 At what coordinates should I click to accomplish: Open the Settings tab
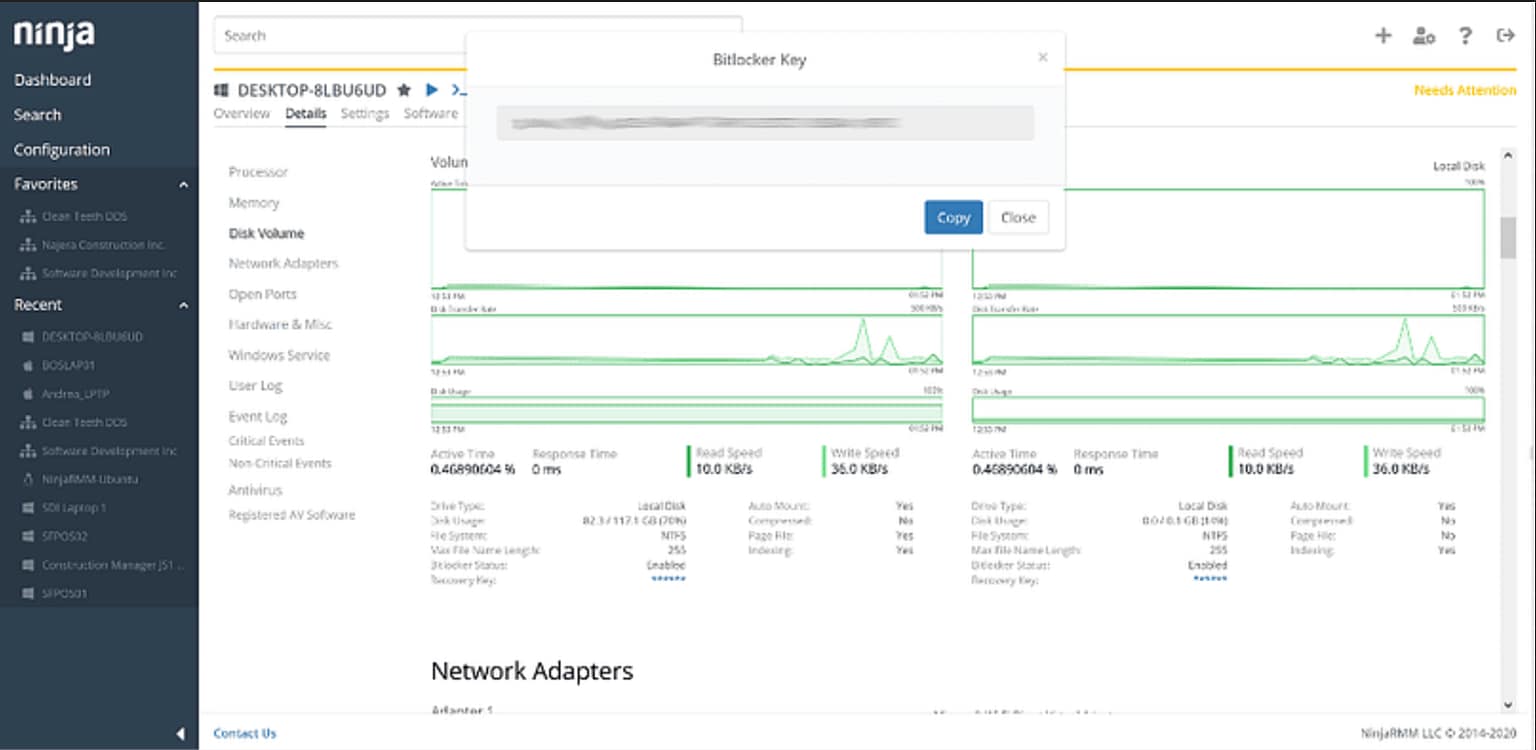pos(364,114)
